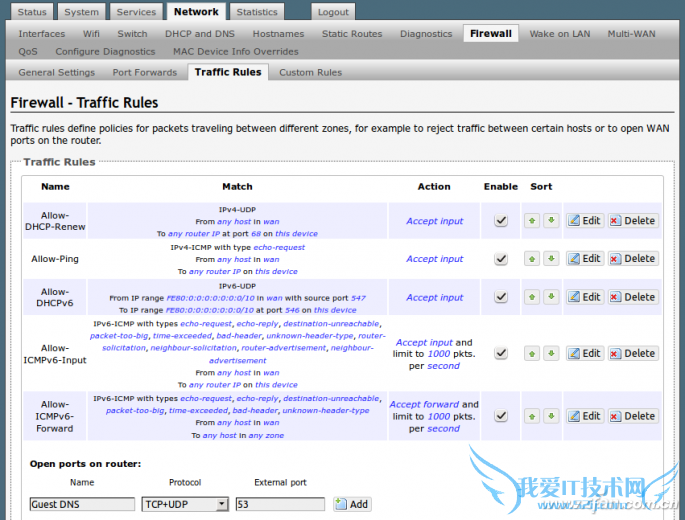
Task: Disable the Allow-DHCP-Renew rule checkbox
Action: pos(501,220)
